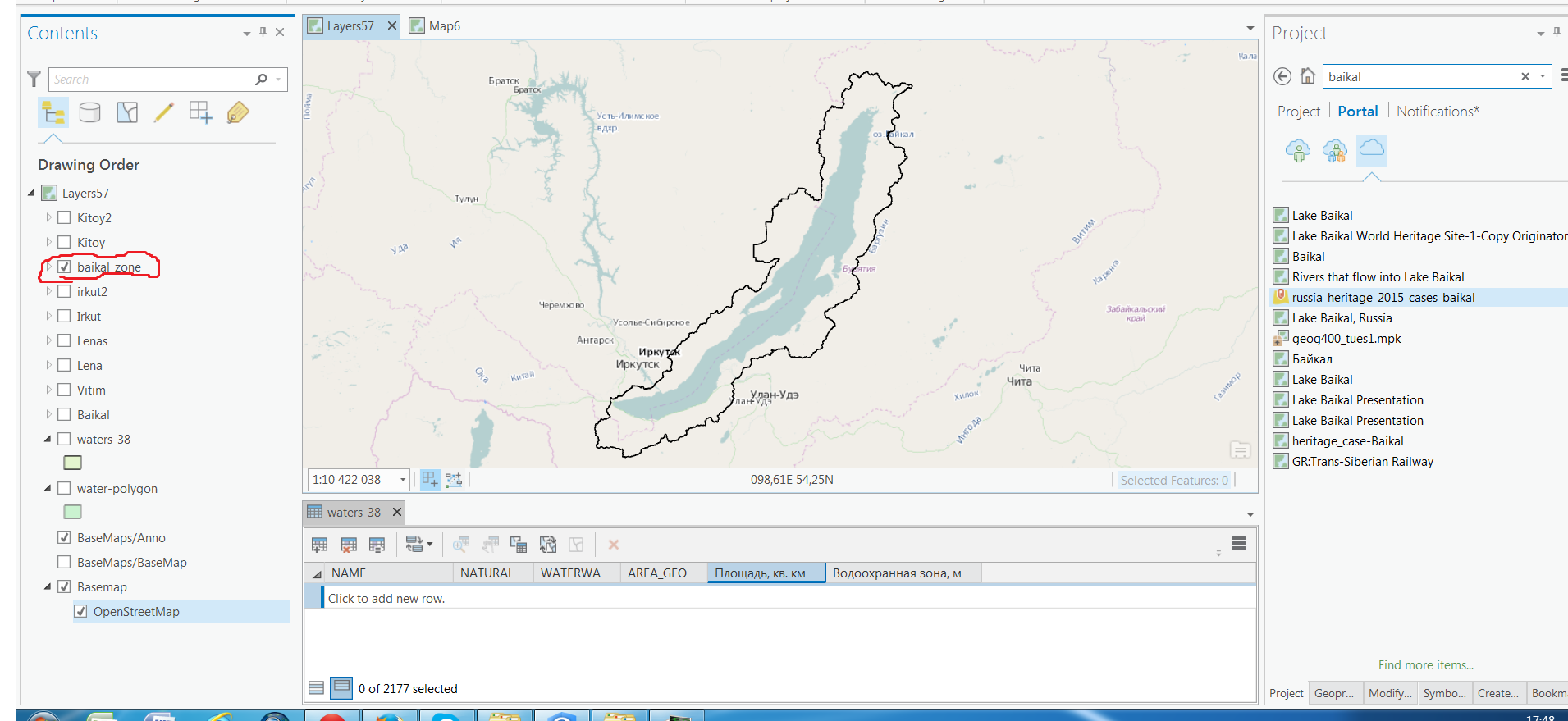Enable the Vitim layer checkbox
This screenshot has height=721, width=1568.
(64, 390)
